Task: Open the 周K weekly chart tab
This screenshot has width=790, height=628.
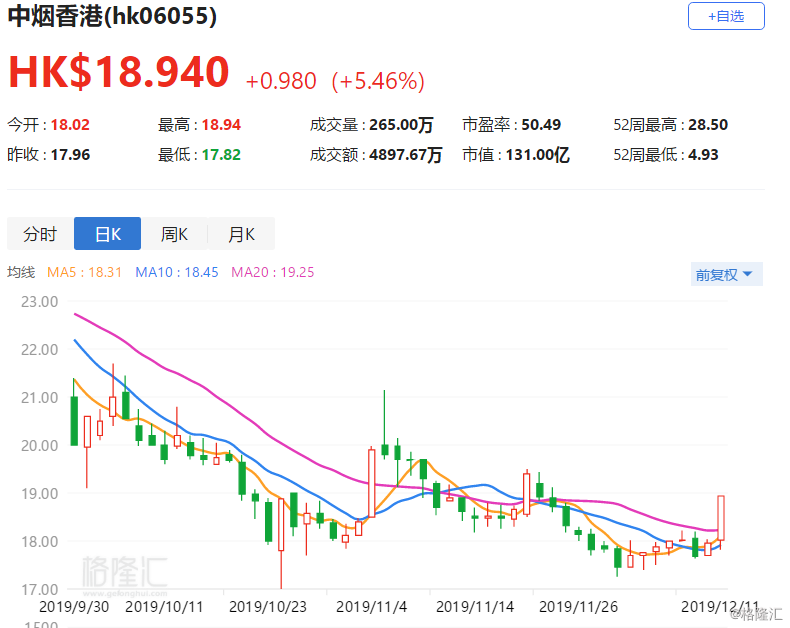Action: click(174, 234)
